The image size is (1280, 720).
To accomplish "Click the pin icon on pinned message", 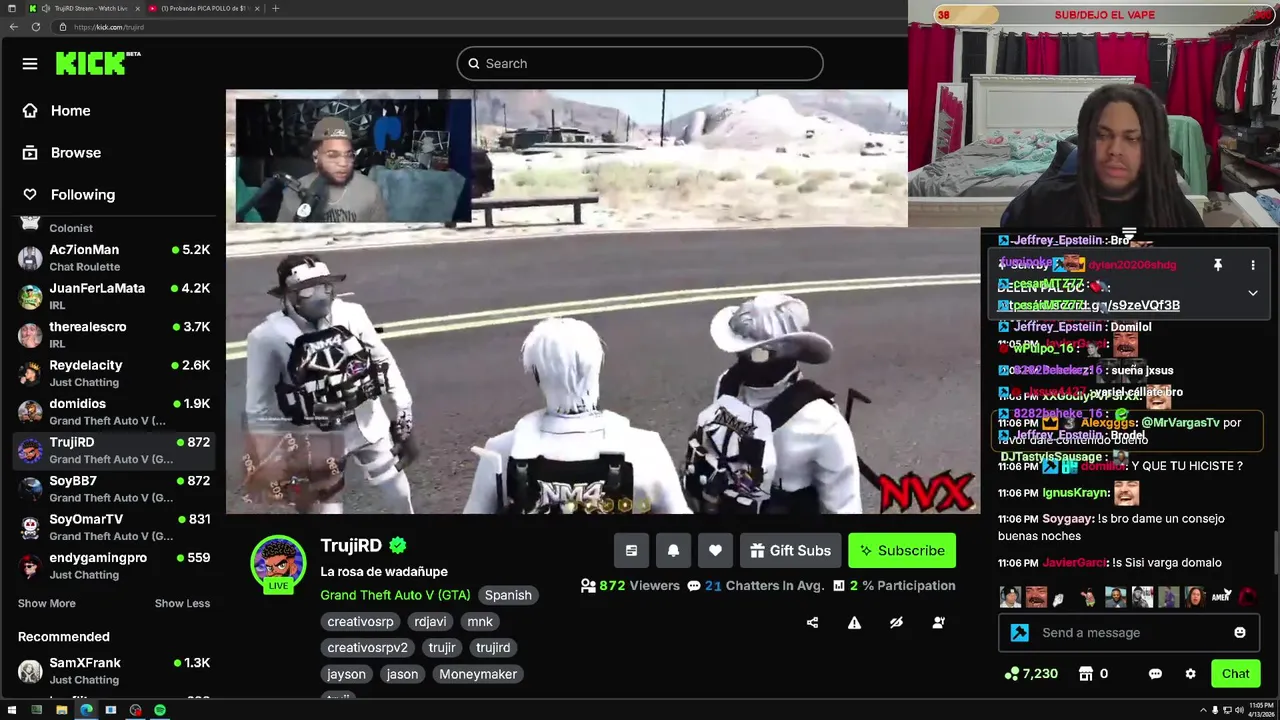I will [1217, 265].
